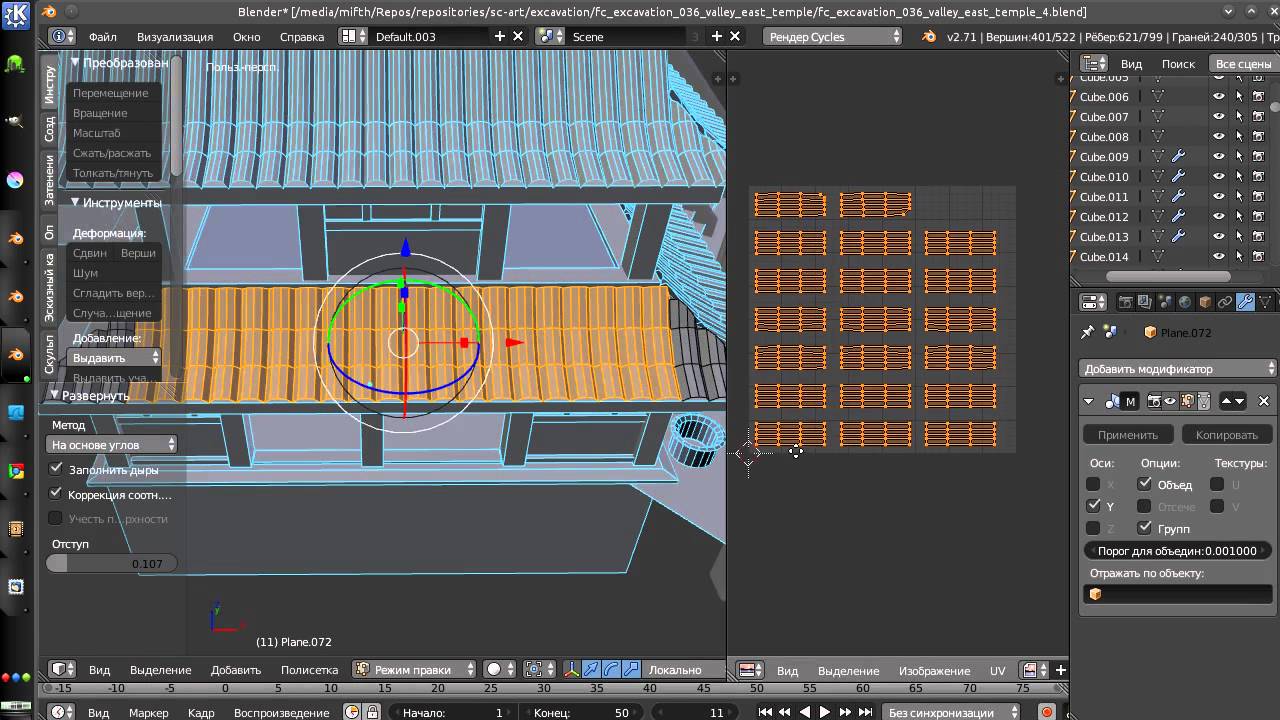The height and width of the screenshot is (720, 1280).
Task: Adjust the 'Отступ' 0.107 slider
Action: point(111,564)
